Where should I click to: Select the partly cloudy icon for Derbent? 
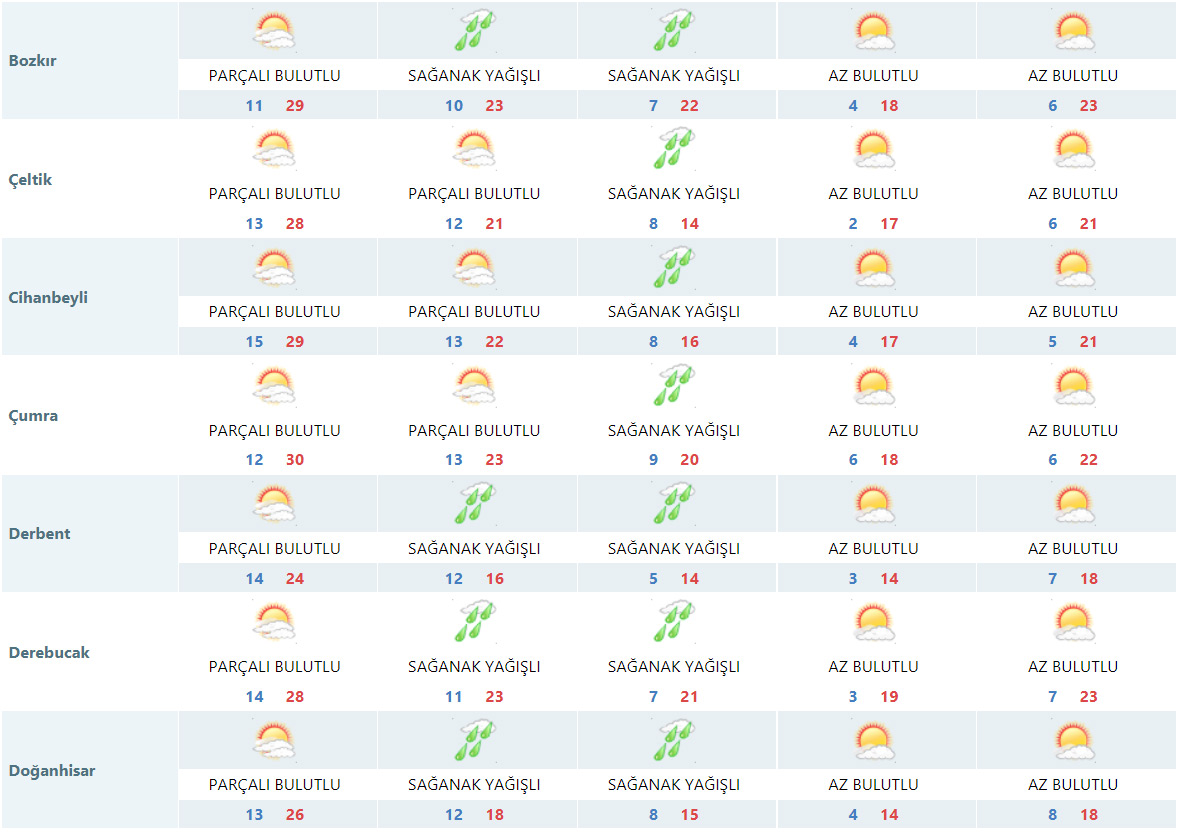274,504
